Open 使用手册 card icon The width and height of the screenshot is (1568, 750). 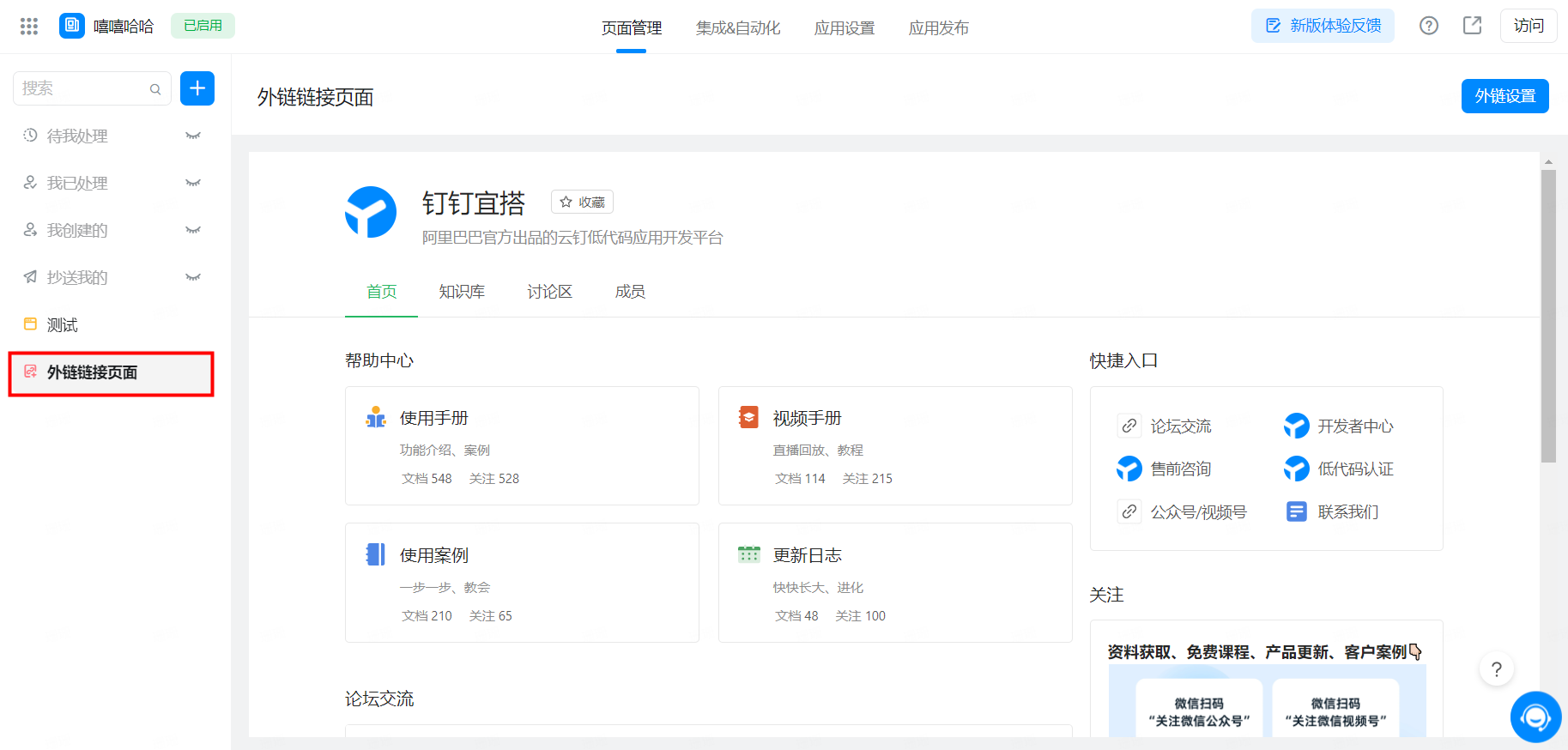376,417
